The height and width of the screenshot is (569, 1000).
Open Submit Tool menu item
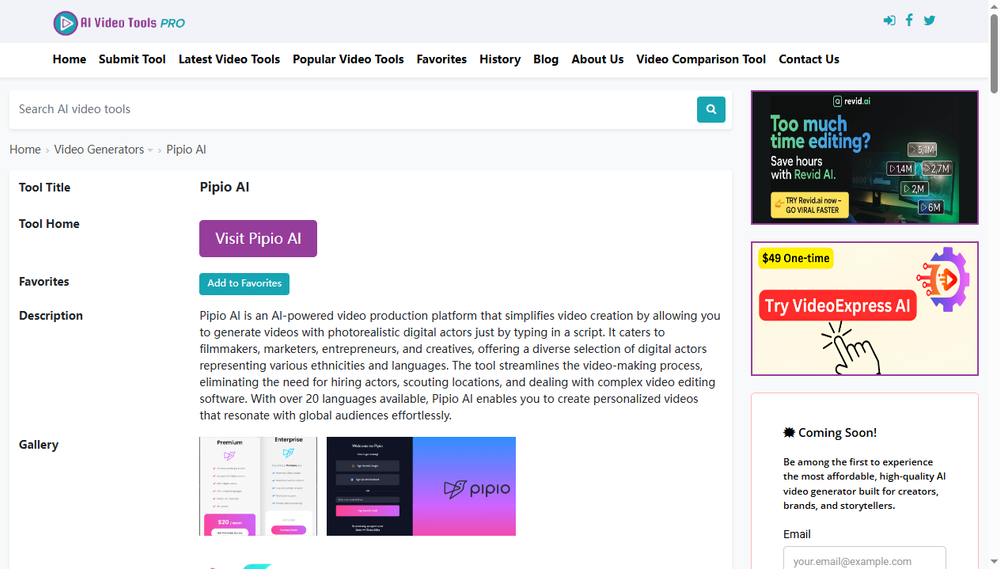coord(132,59)
